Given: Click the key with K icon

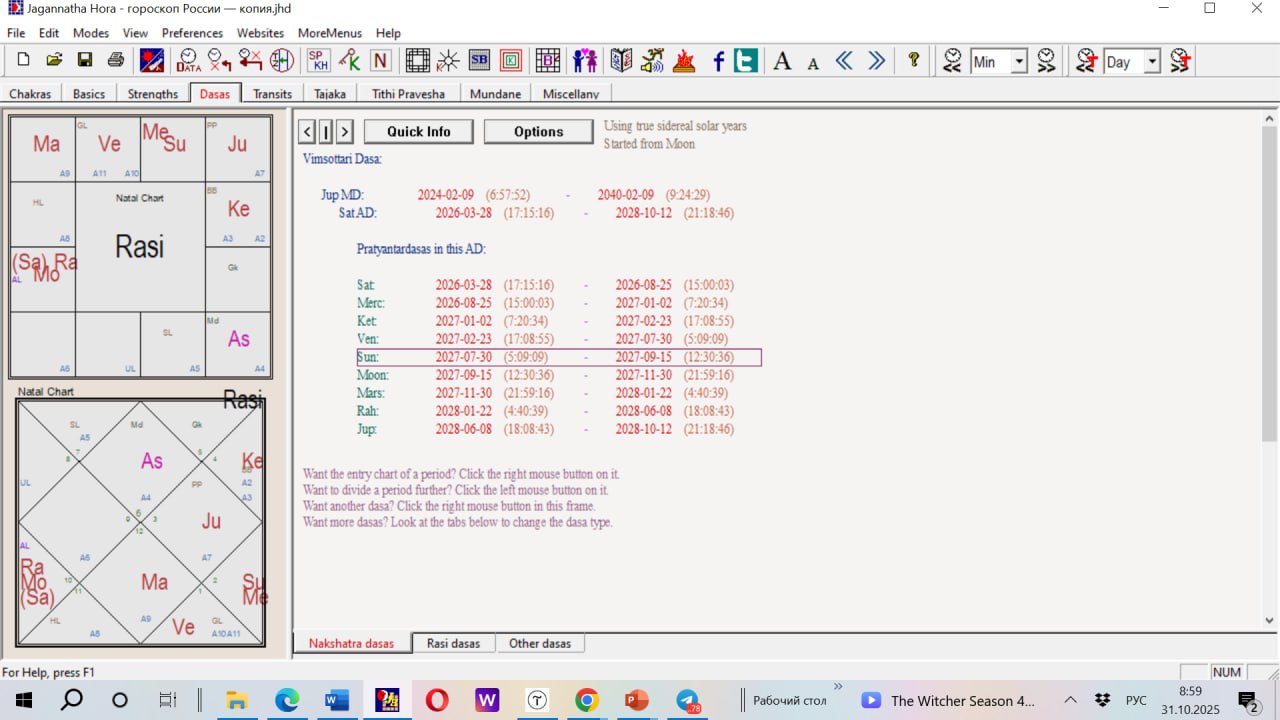Looking at the screenshot, I should 349,61.
